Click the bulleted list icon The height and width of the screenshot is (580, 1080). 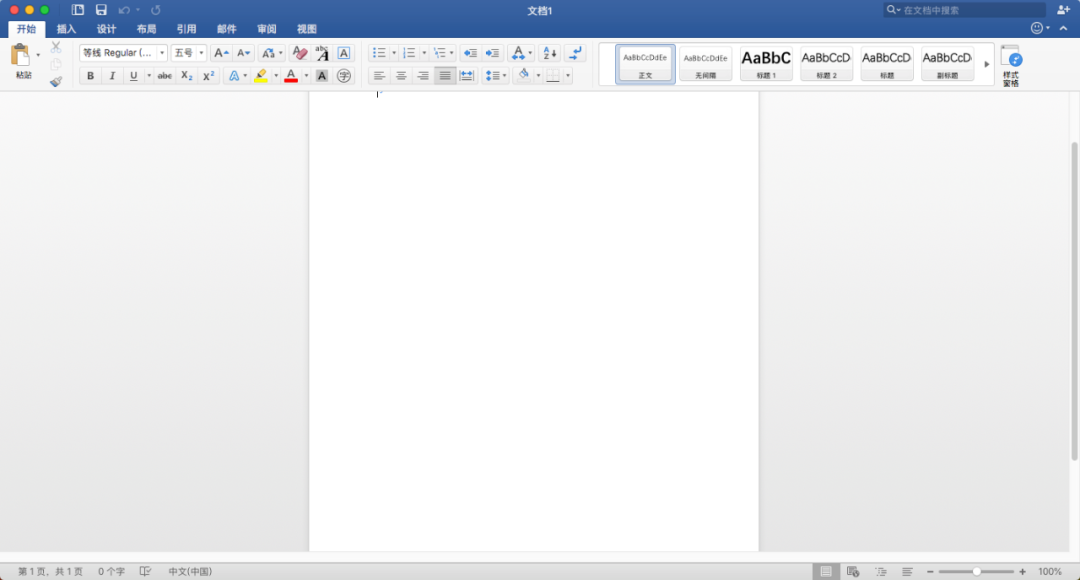tap(379, 53)
